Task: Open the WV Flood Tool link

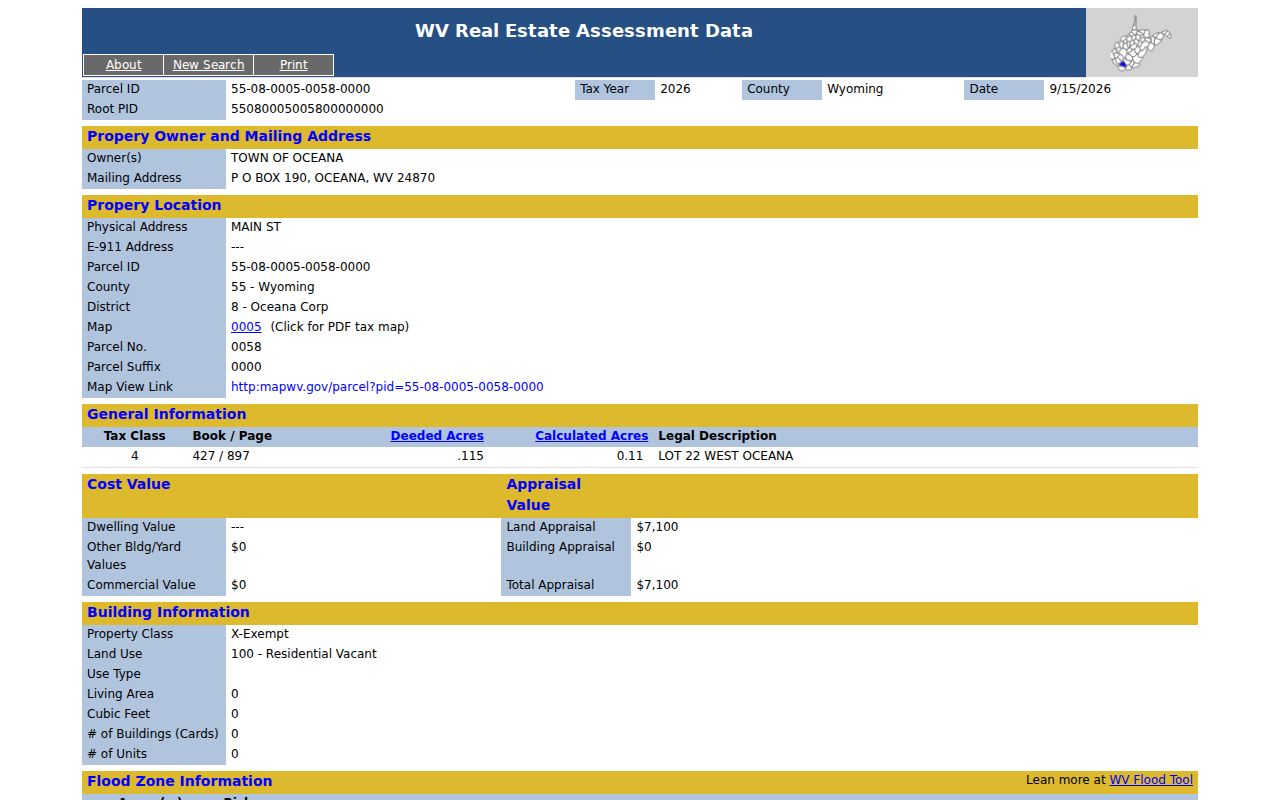Action: click(x=1151, y=780)
